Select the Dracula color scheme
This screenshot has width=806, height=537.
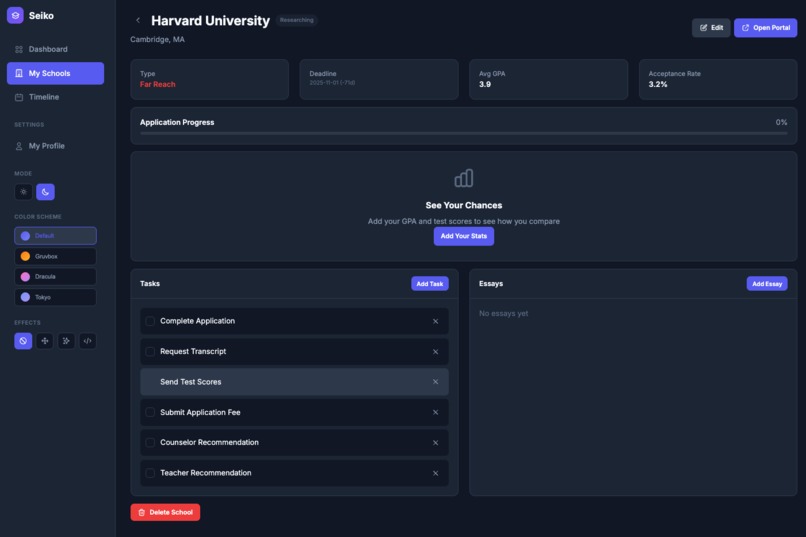point(56,276)
